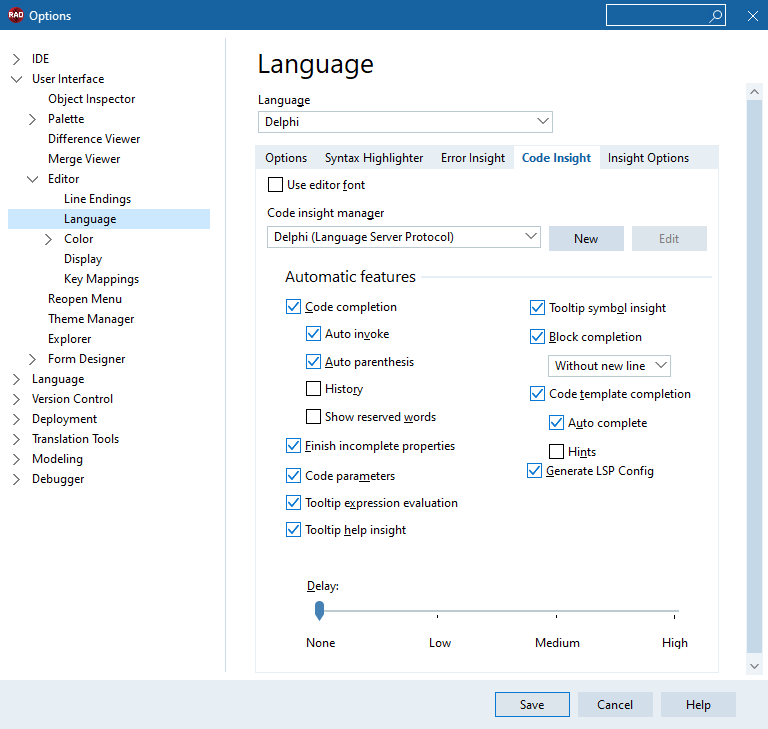The width and height of the screenshot is (768, 729).
Task: Uncheck Code parameters option
Action: tap(293, 475)
